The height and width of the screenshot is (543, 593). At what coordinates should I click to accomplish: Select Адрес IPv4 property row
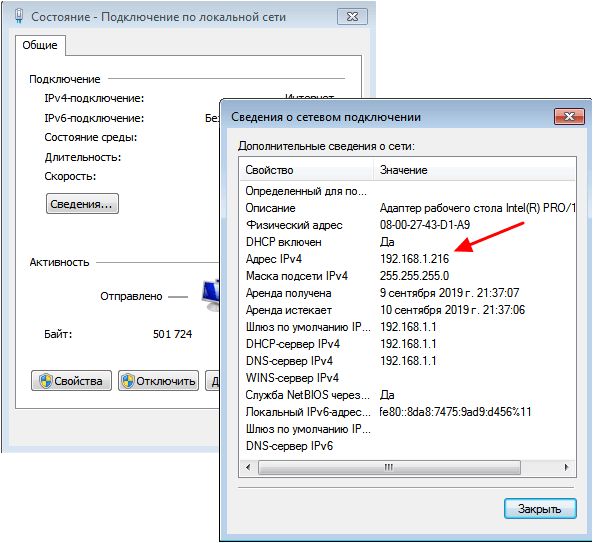[407, 259]
